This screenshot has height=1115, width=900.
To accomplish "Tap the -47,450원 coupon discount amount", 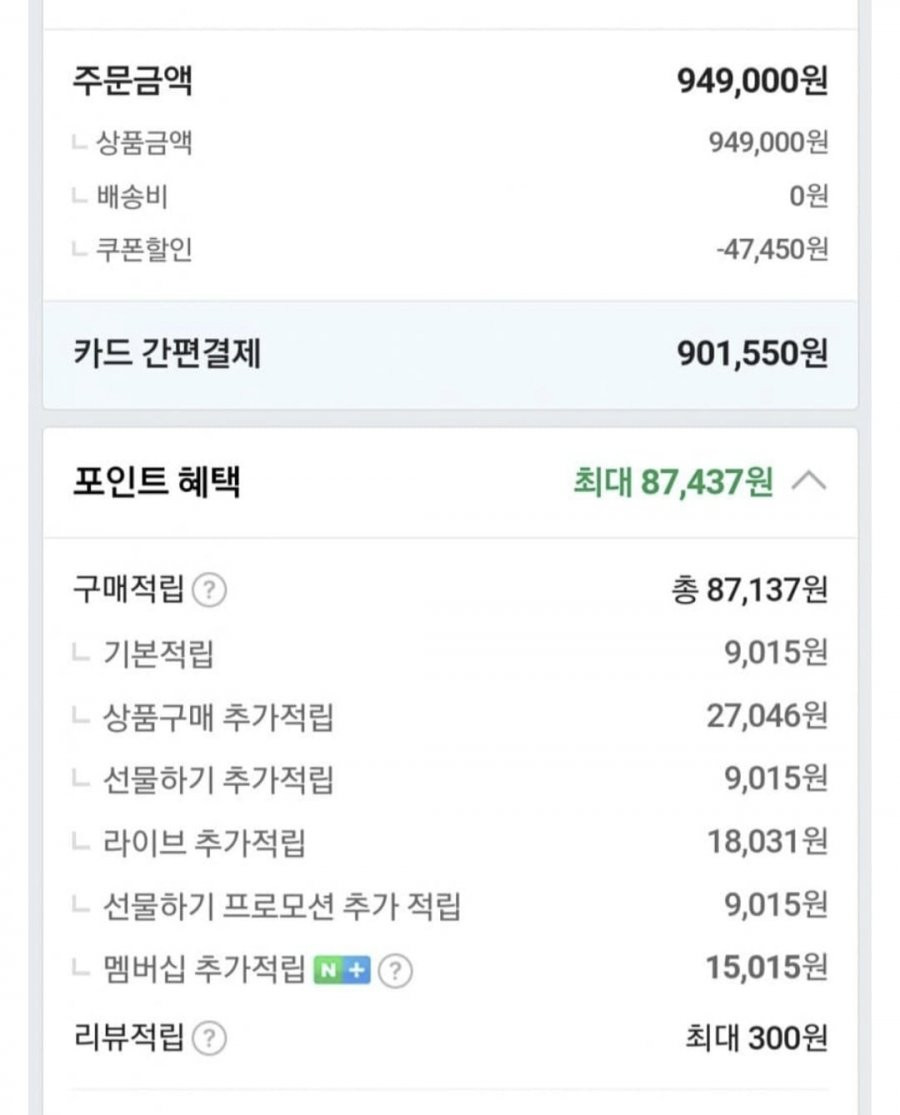I will 772,250.
